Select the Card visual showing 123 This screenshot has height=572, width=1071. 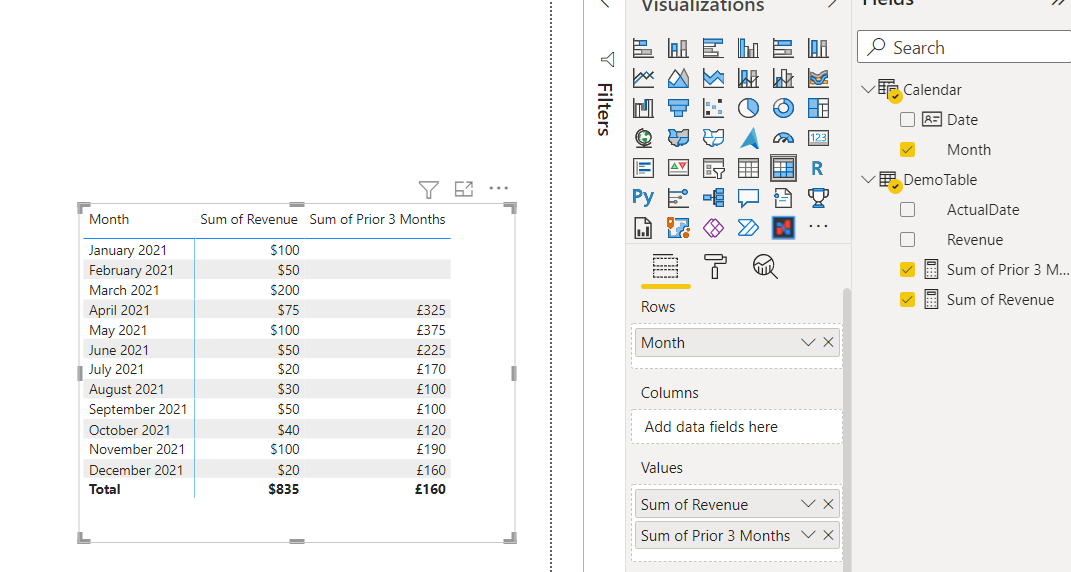click(x=818, y=138)
